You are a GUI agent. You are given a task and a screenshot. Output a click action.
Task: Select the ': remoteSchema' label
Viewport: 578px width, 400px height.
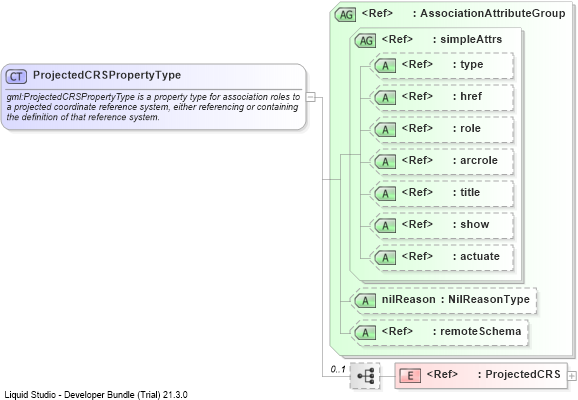coord(477,332)
